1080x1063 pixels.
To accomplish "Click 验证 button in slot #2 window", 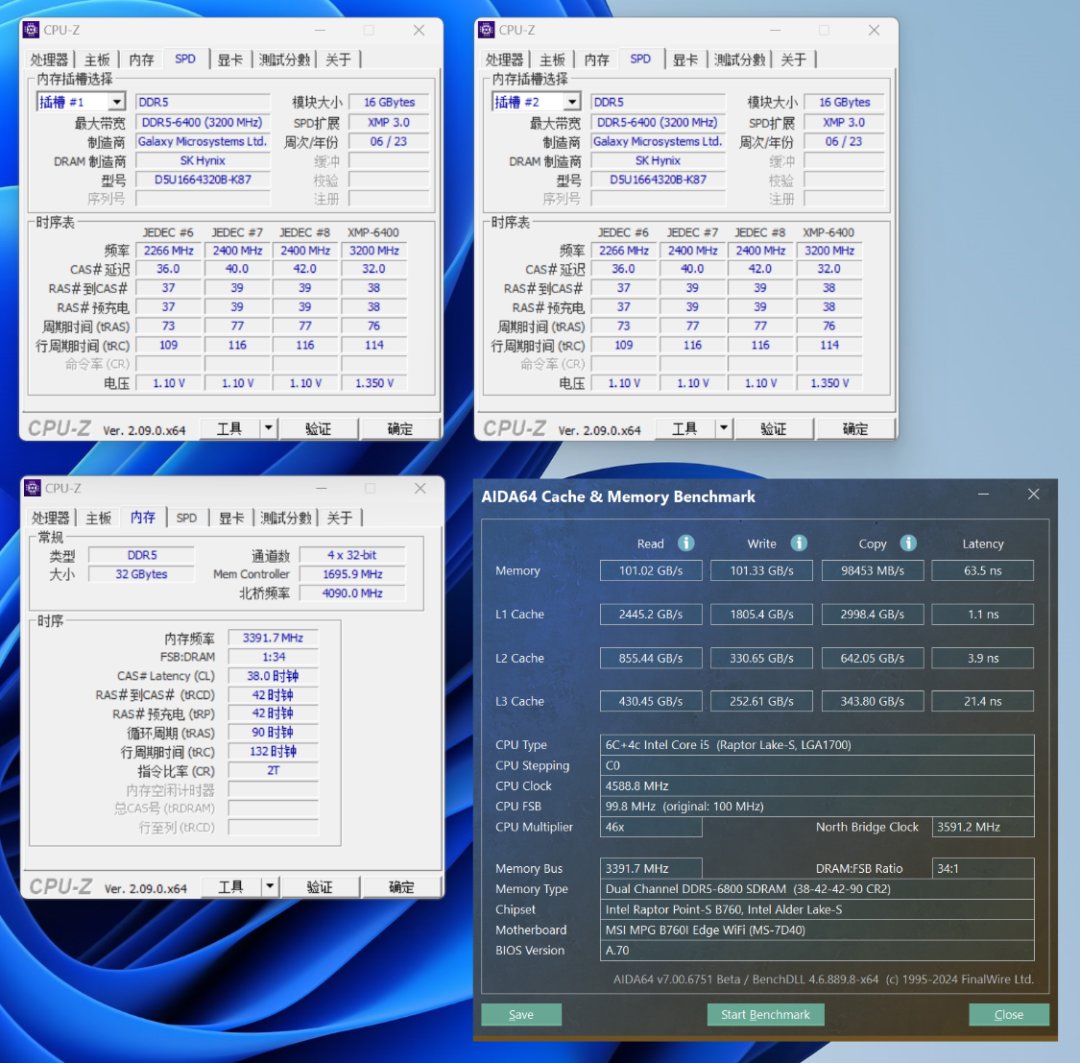I will pos(773,429).
